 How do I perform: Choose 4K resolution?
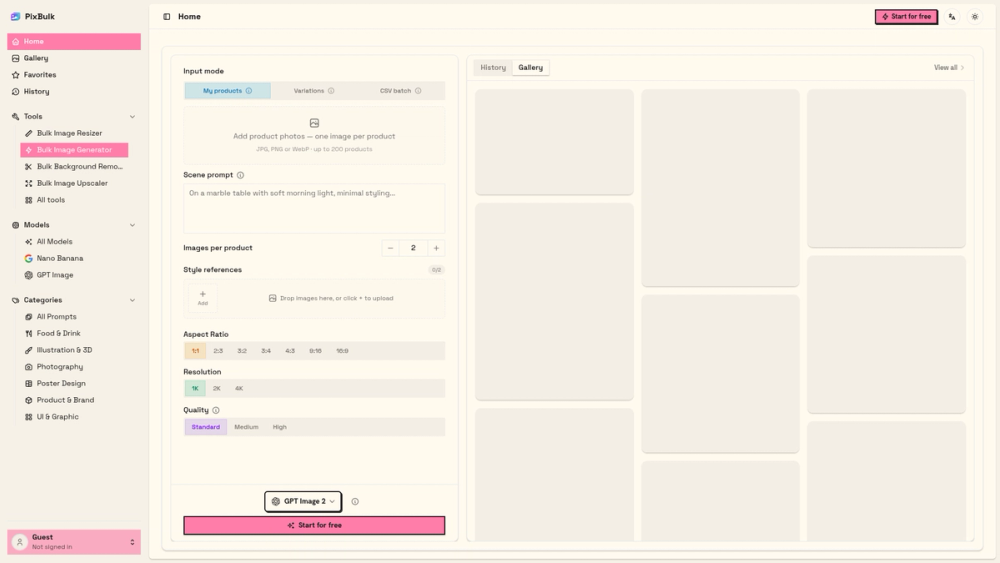coord(239,388)
